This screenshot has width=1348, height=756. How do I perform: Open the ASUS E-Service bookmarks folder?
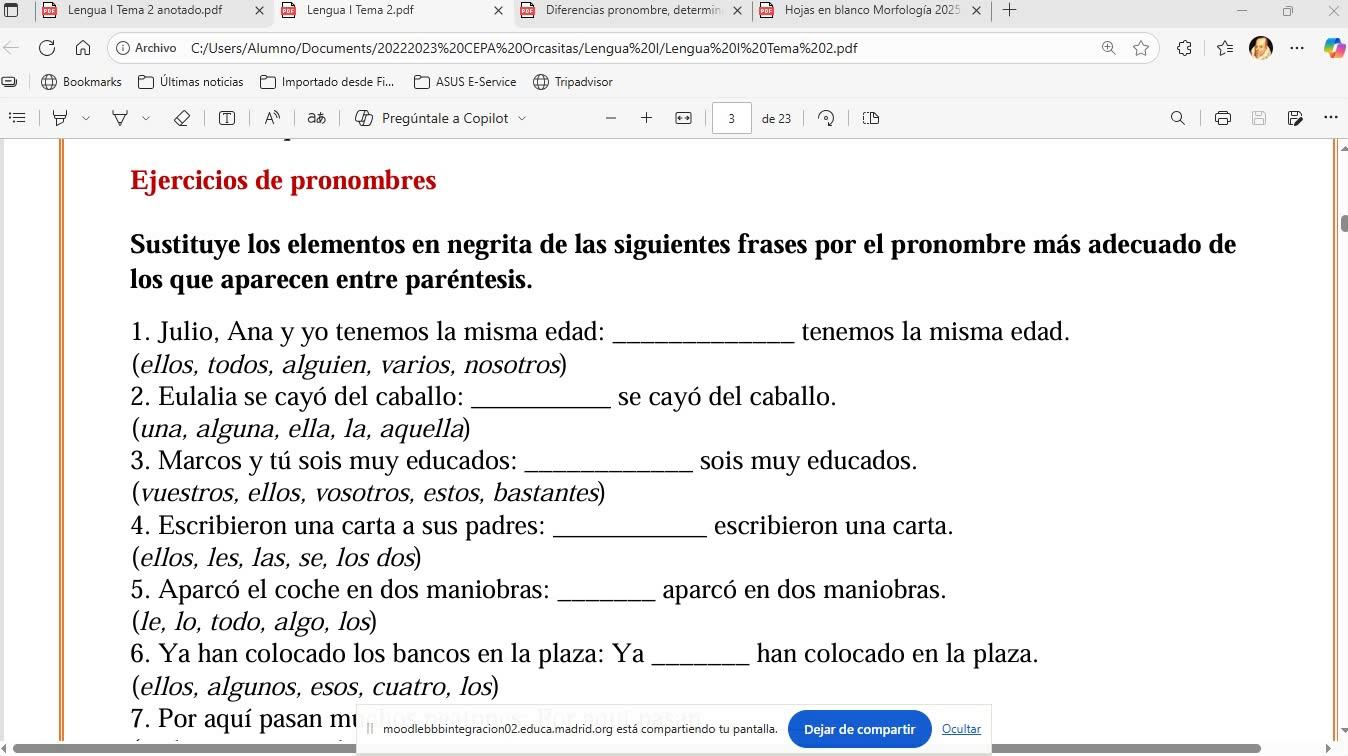(465, 82)
